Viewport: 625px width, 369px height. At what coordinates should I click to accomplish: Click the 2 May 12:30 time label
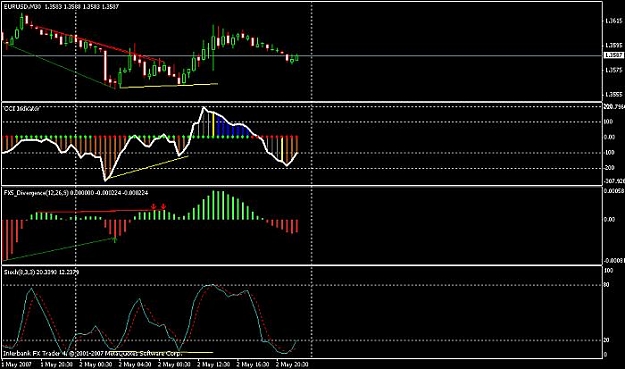point(213,364)
